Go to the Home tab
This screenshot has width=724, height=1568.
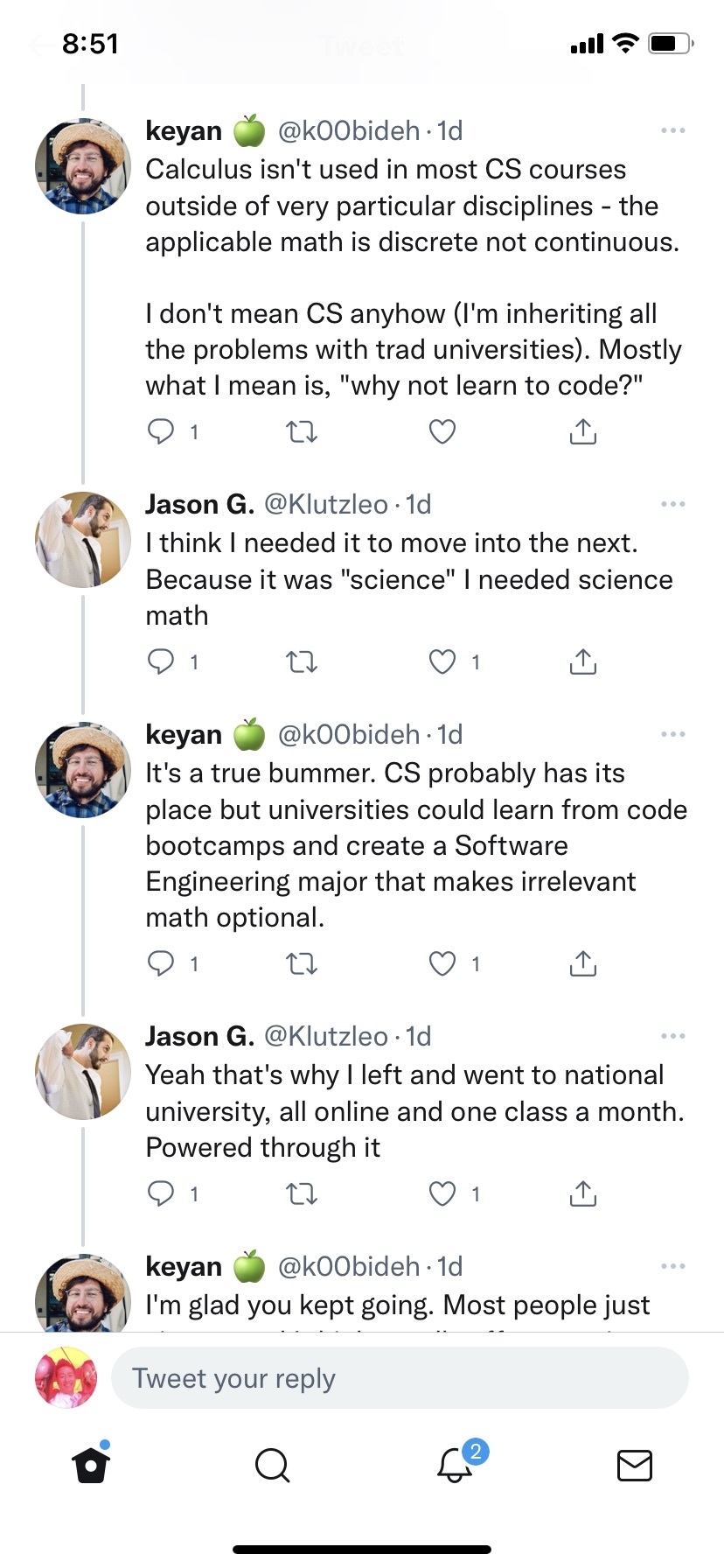click(x=91, y=1465)
